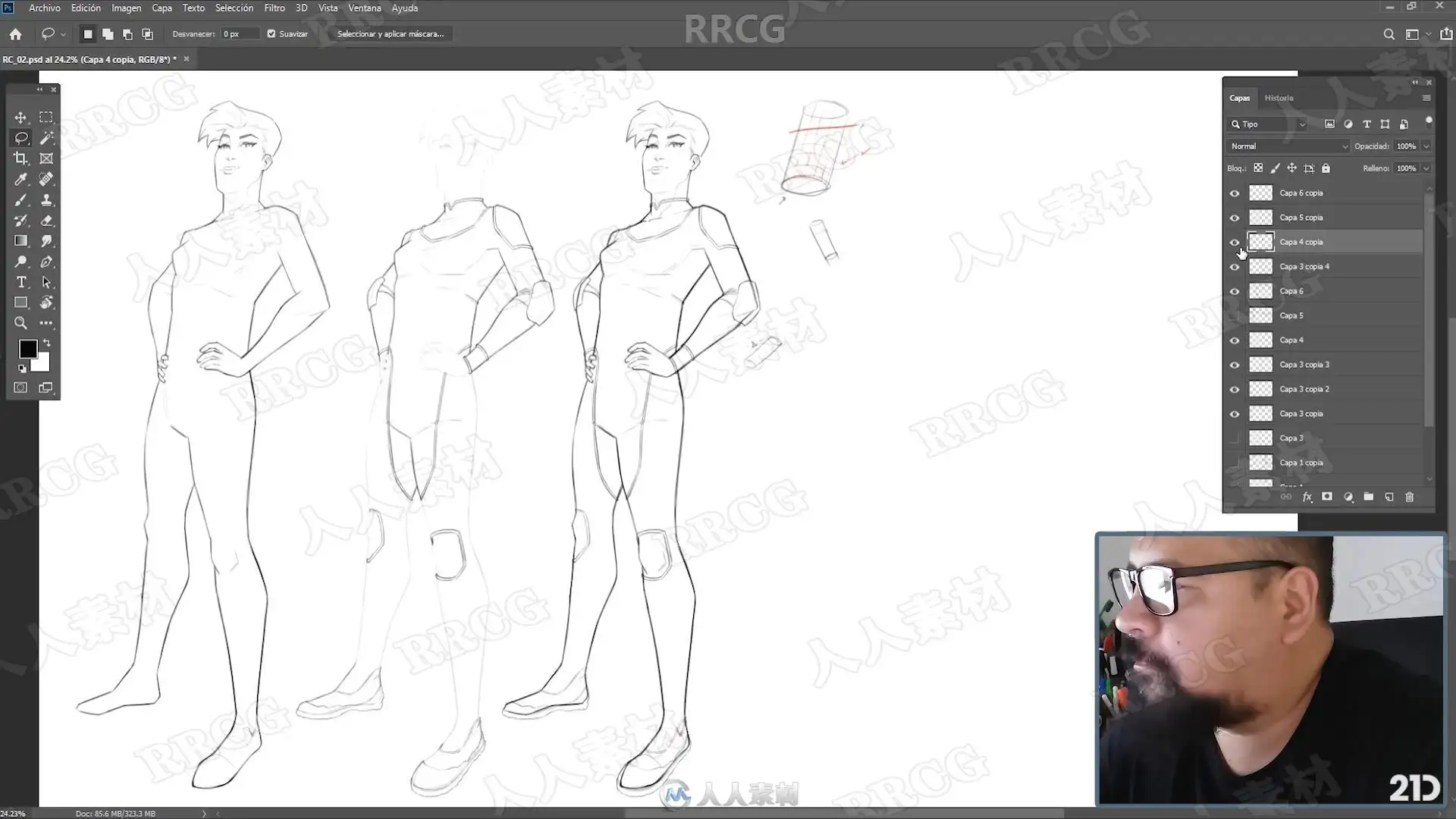This screenshot has height=819, width=1456.
Task: Select the Magic Wand tool
Action: click(46, 138)
